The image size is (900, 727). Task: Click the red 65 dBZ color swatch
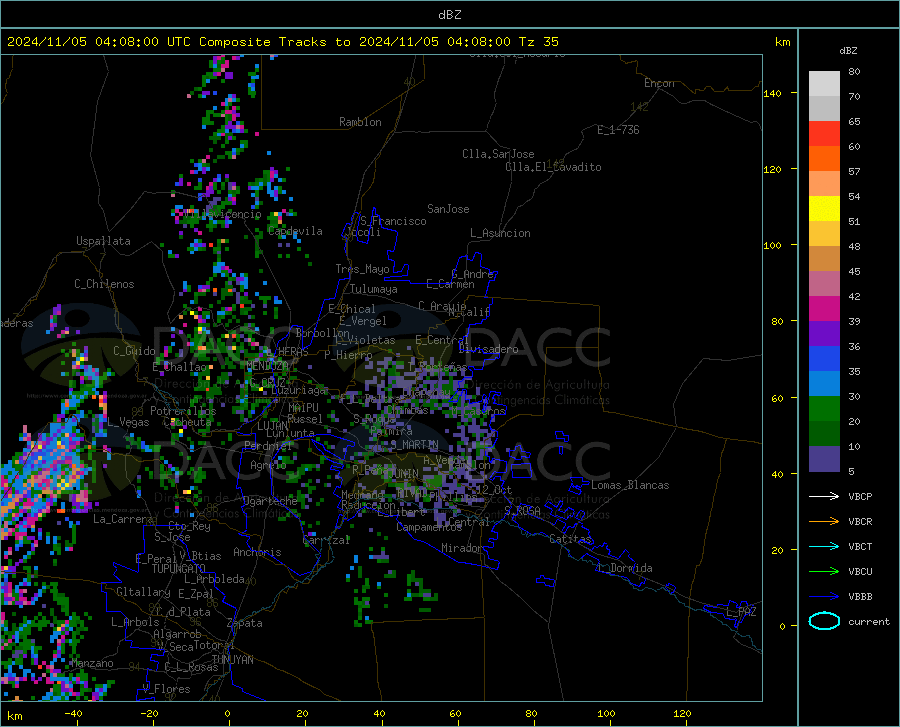(824, 134)
